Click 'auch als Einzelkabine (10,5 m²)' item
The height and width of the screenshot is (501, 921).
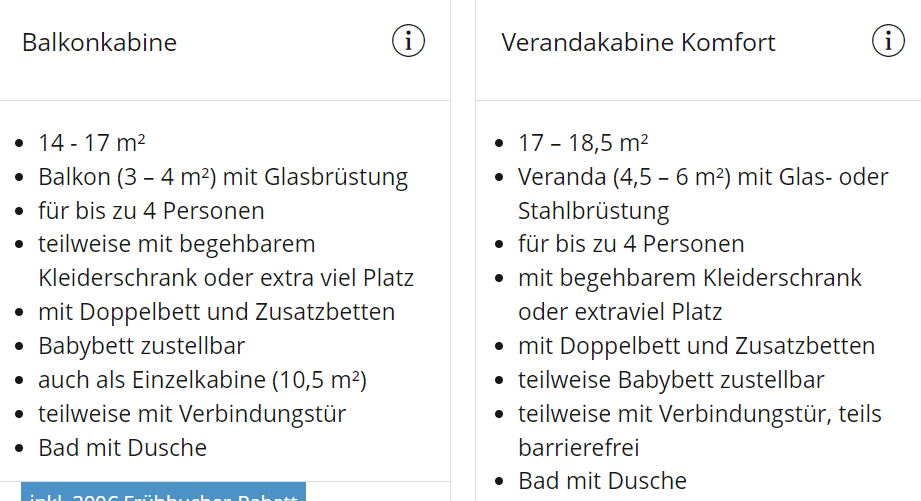point(202,380)
